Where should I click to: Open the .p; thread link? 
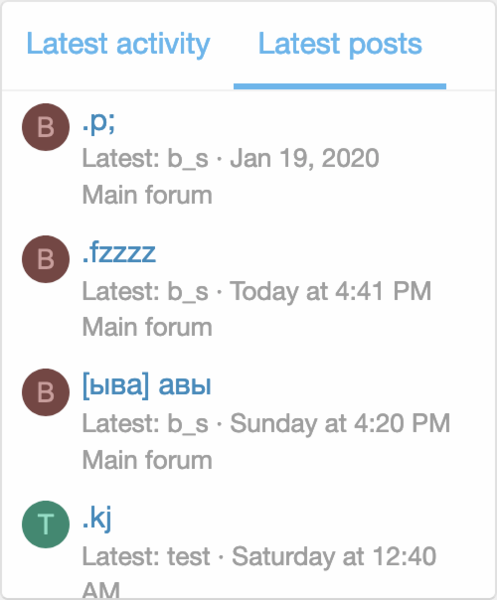99,122
